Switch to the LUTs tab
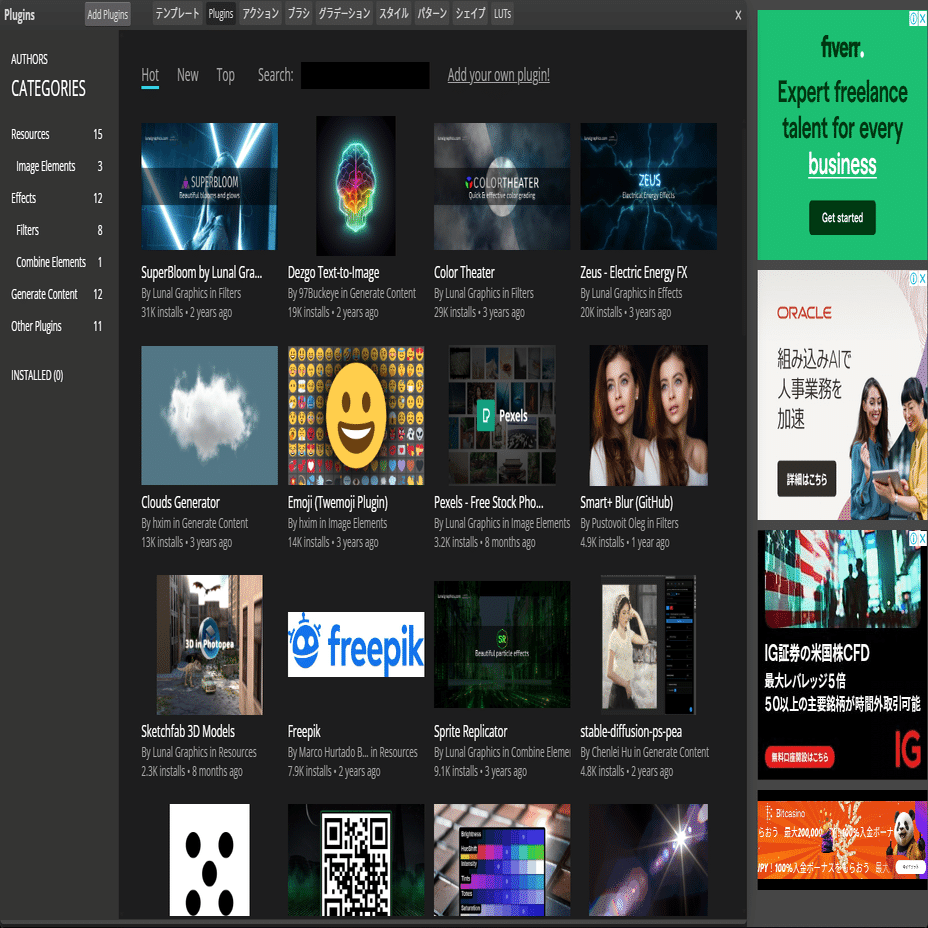The height and width of the screenshot is (928, 928). (x=502, y=14)
